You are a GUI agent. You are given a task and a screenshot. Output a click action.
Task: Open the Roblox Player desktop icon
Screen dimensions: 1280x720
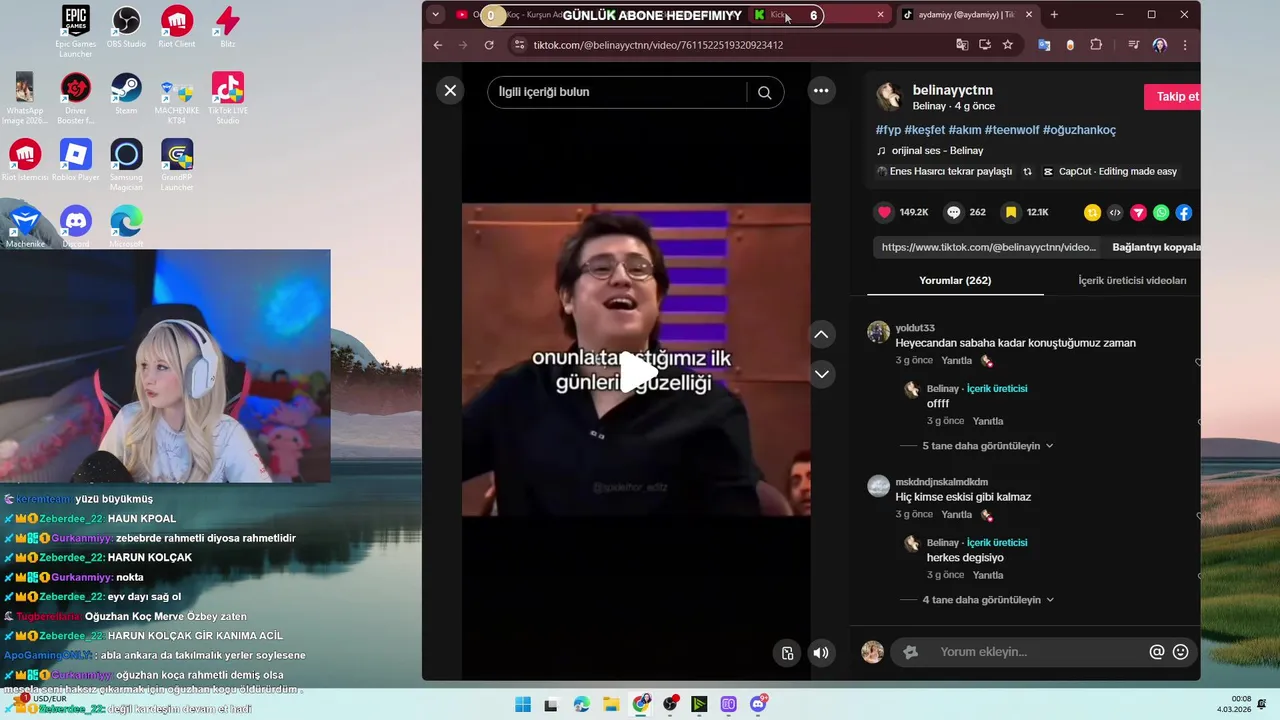[x=75, y=161]
